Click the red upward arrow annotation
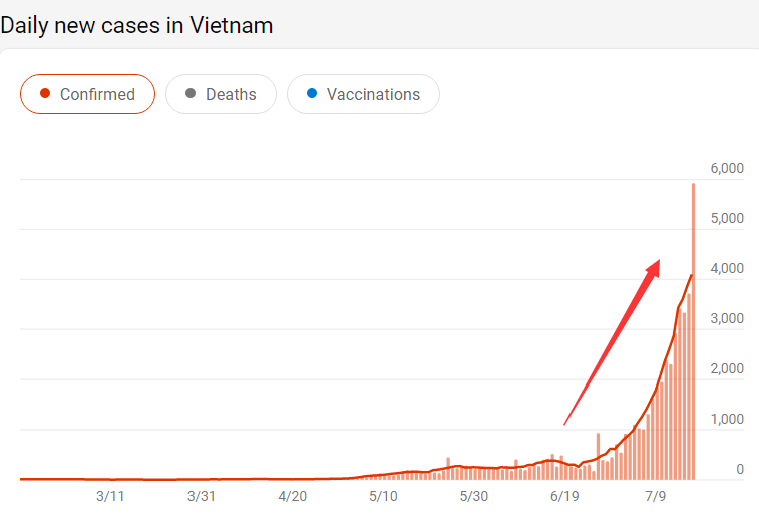This screenshot has width=759, height=514. (612, 340)
